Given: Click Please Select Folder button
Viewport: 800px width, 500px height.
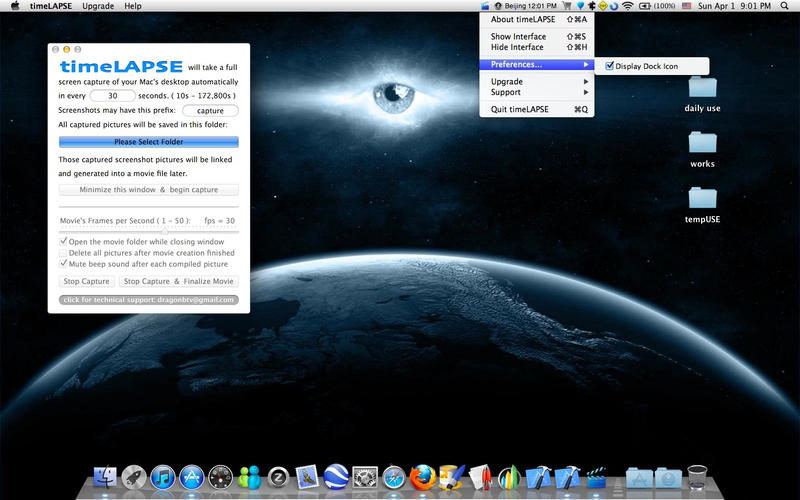Looking at the screenshot, I should click(148, 142).
